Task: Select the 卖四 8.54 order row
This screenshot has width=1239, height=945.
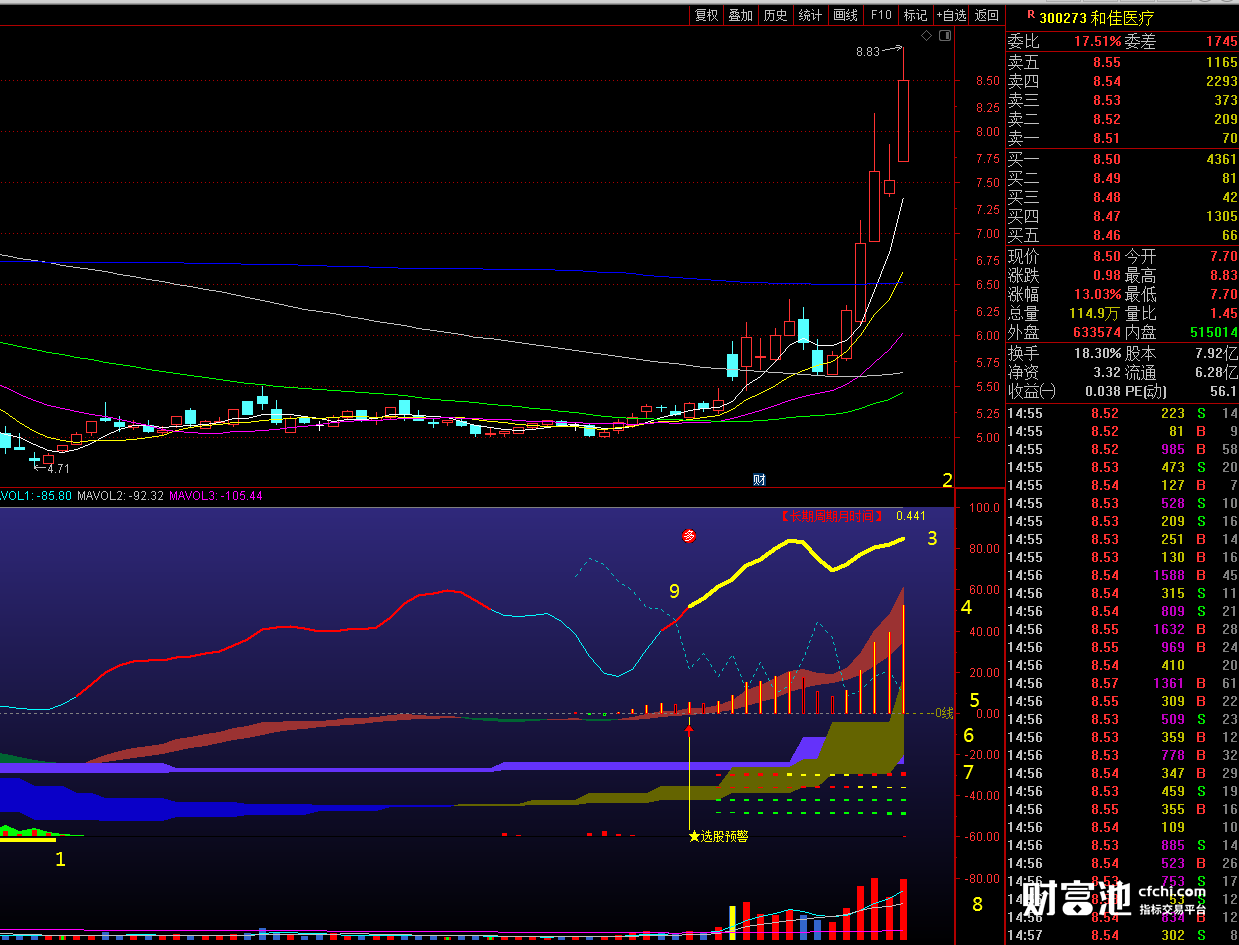Action: [1122, 81]
